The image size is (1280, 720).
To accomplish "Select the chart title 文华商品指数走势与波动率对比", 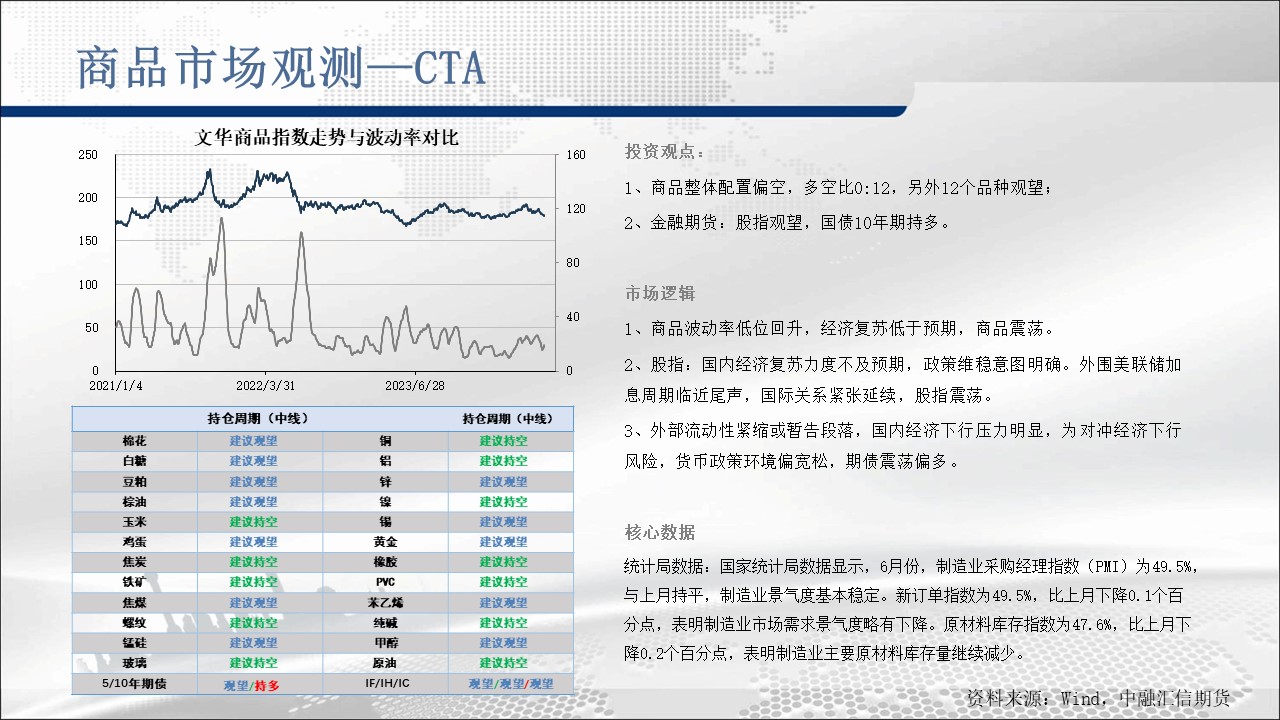I will click(326, 138).
